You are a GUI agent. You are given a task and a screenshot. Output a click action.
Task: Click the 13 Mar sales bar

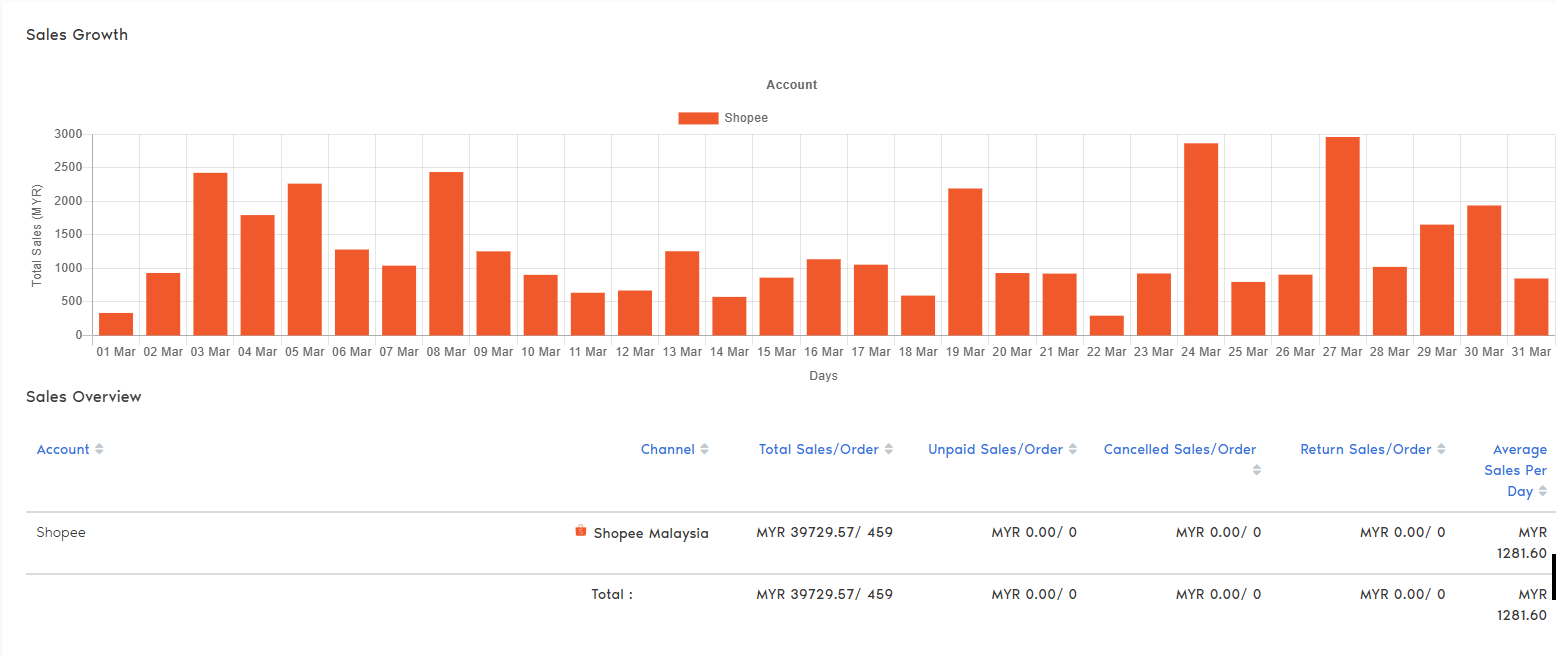point(682,293)
